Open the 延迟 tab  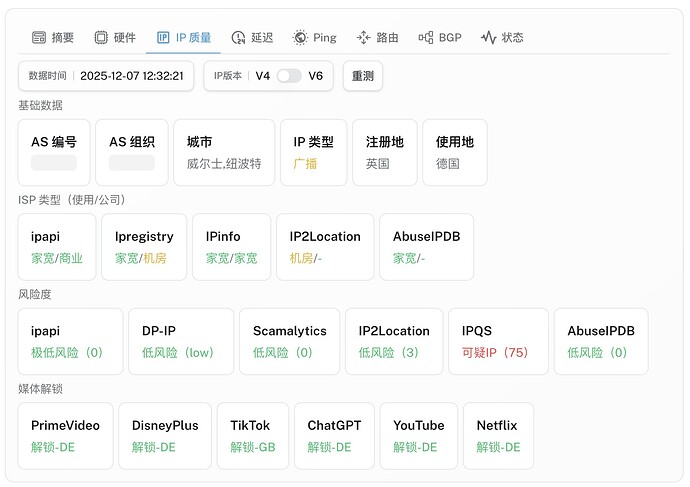(252, 37)
